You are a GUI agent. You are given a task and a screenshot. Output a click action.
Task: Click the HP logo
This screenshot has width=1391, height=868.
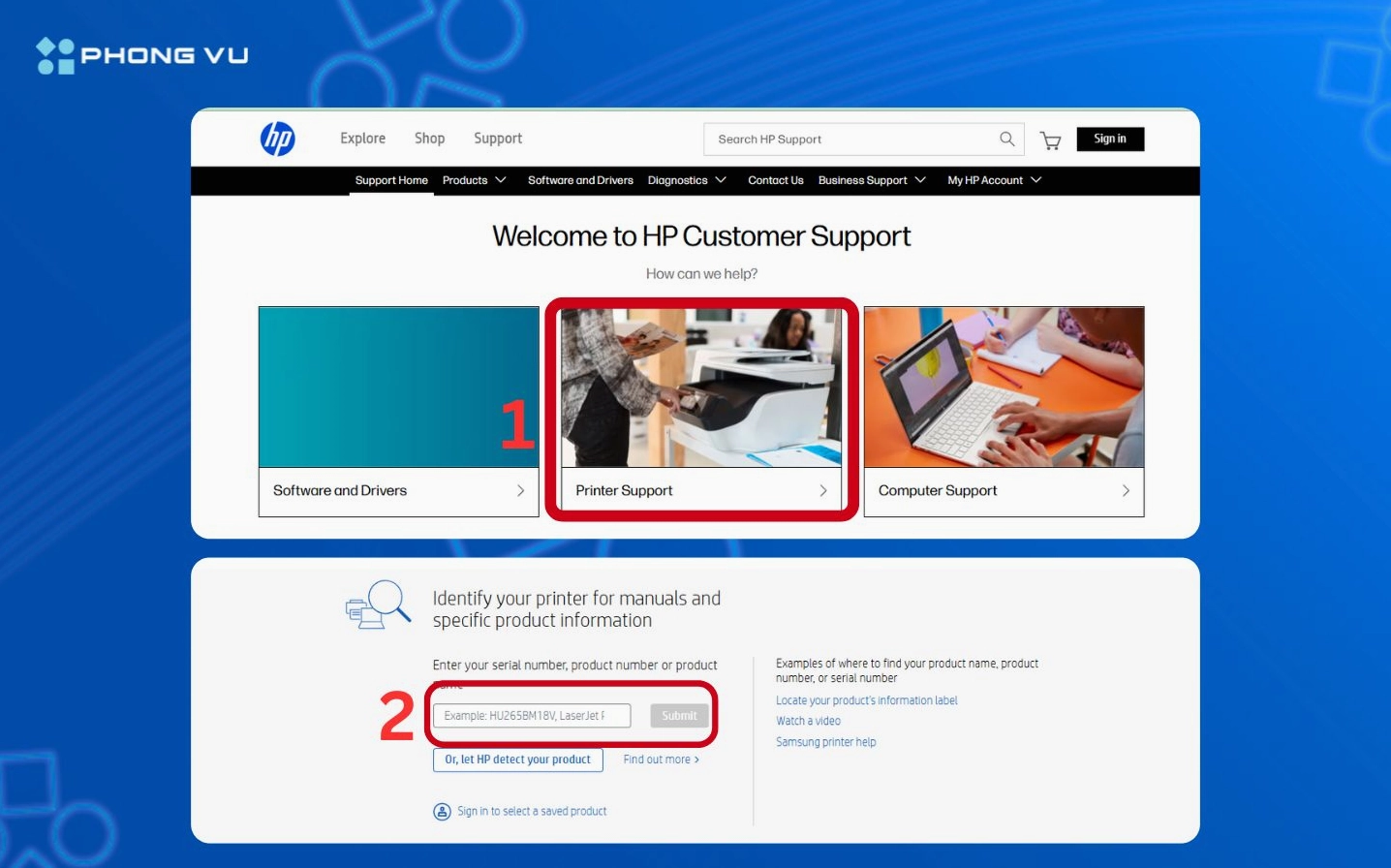click(x=275, y=139)
